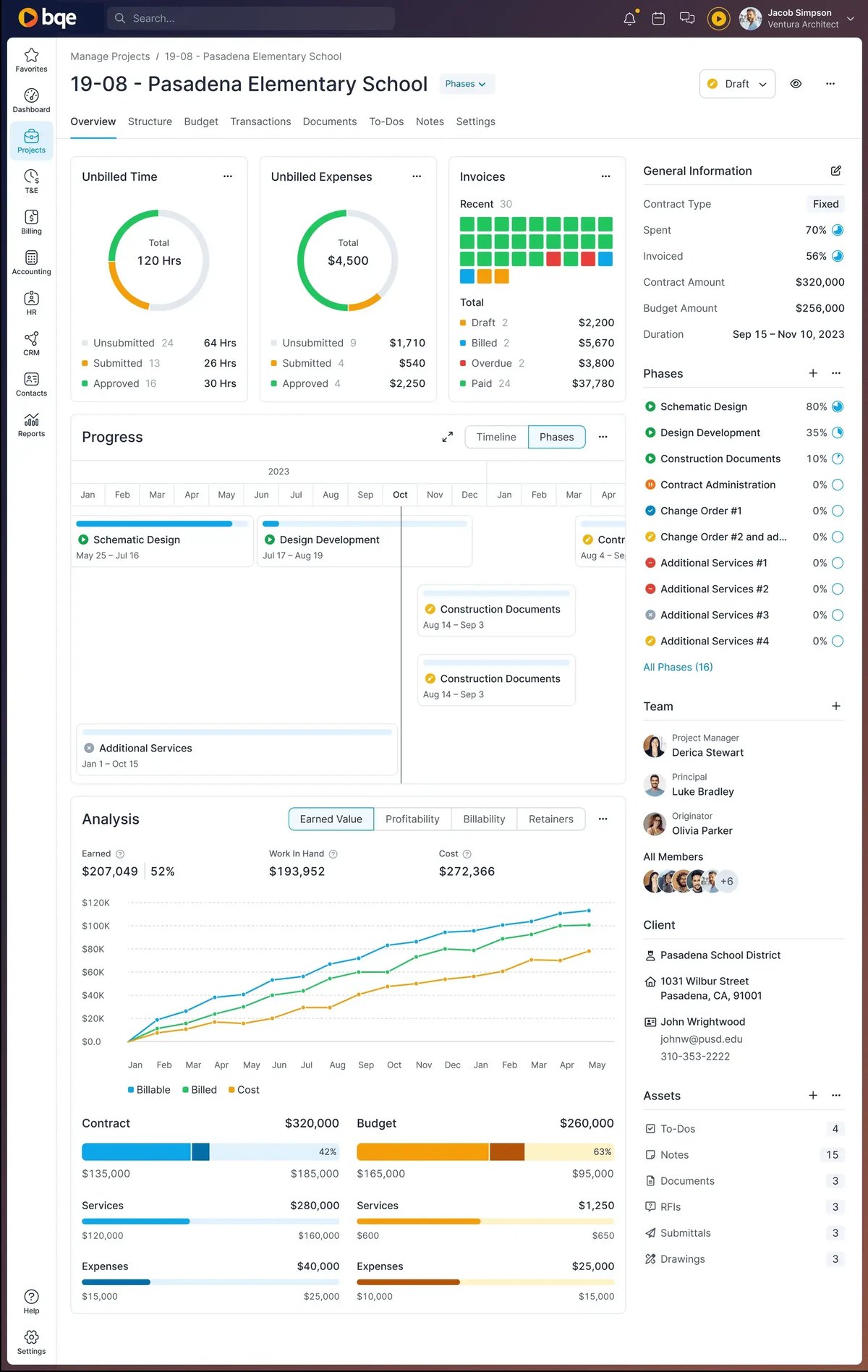Edit General Information with pencil icon
868x1372 pixels.
[x=835, y=171]
